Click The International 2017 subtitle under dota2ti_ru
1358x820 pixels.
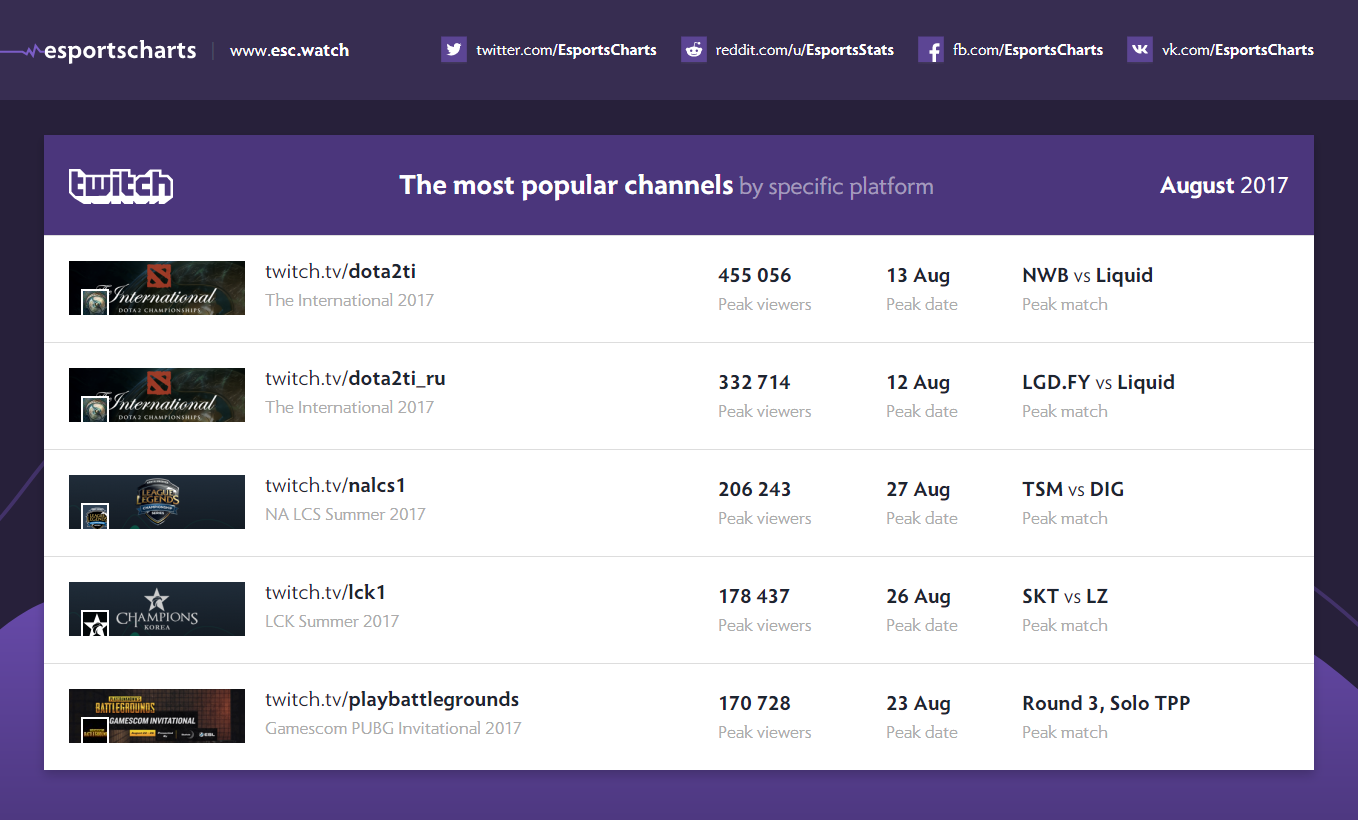click(x=349, y=407)
